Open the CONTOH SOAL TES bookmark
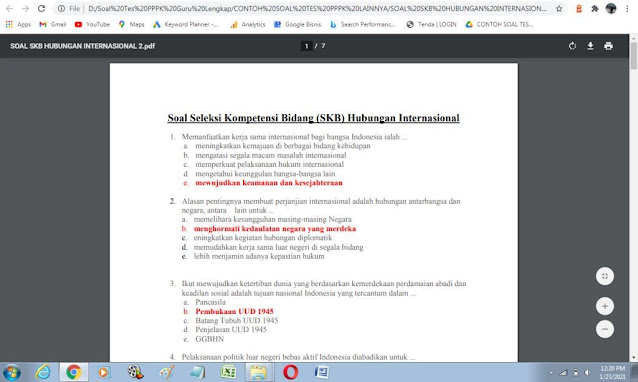The width and height of the screenshot is (638, 382). tap(499, 24)
